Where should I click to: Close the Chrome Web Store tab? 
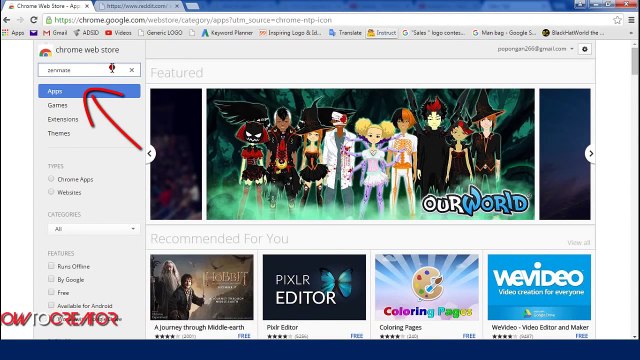(87, 6)
